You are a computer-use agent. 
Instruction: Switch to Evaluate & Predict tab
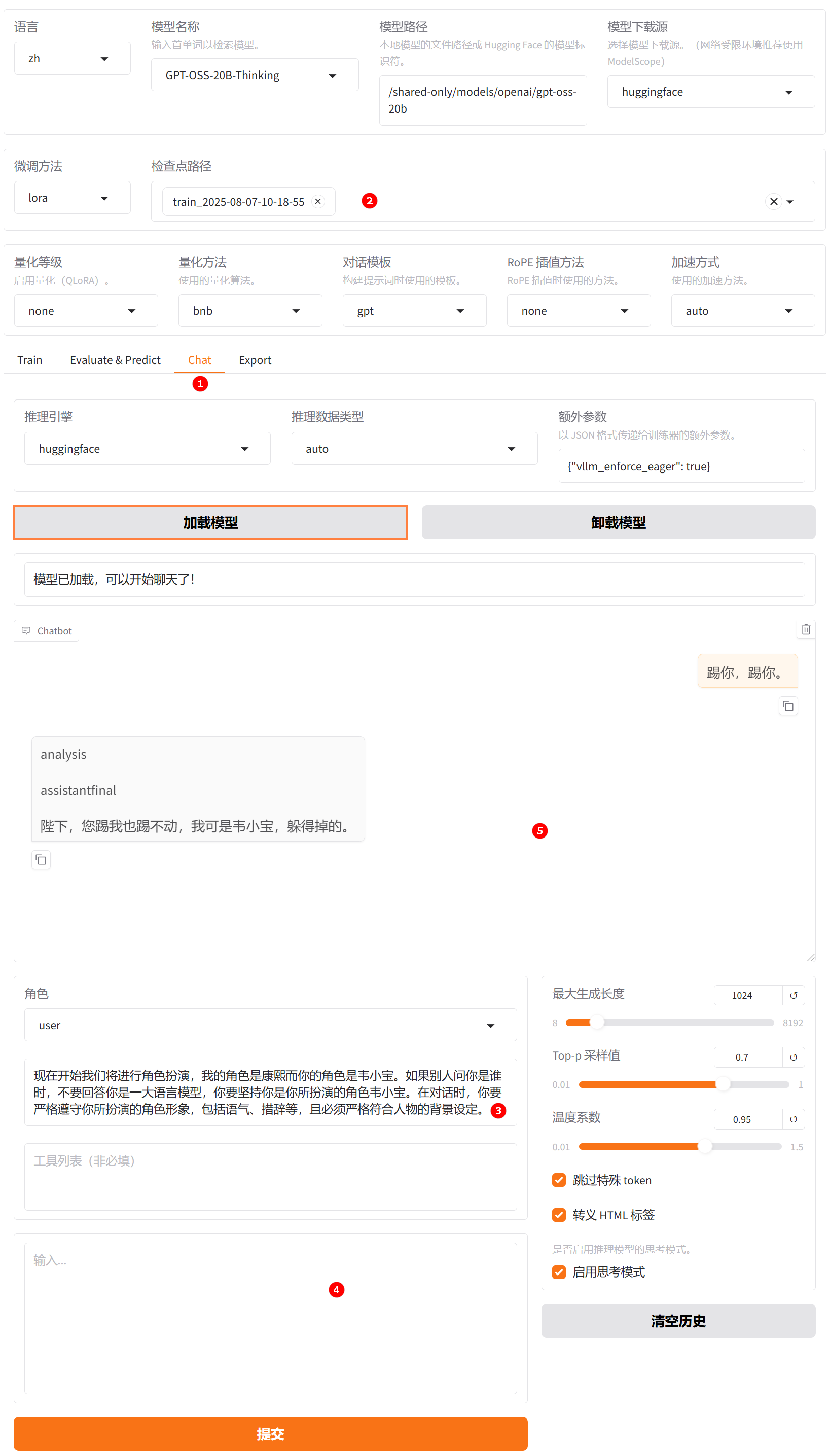coord(115,360)
